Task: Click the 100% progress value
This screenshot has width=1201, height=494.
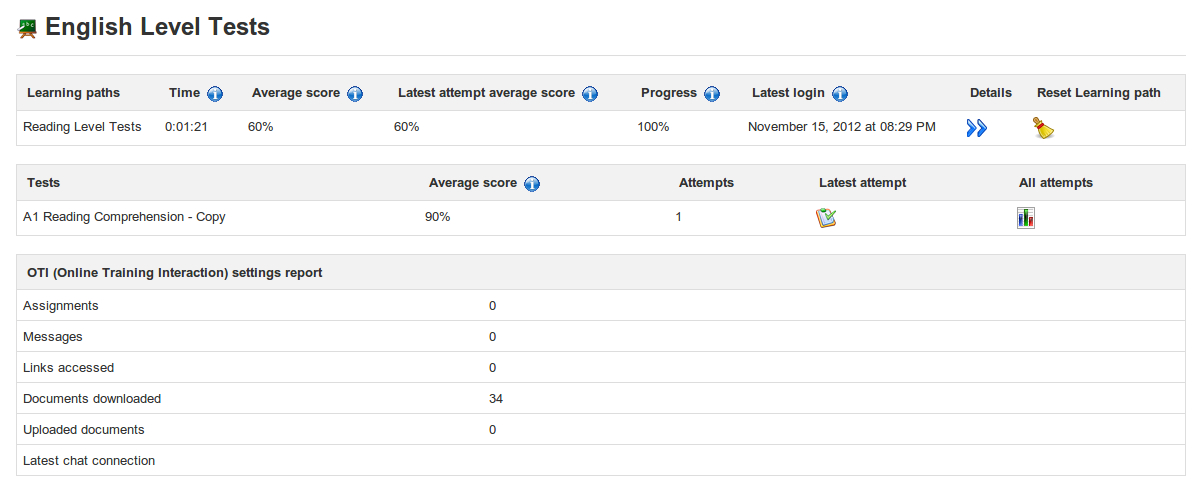Action: click(653, 127)
